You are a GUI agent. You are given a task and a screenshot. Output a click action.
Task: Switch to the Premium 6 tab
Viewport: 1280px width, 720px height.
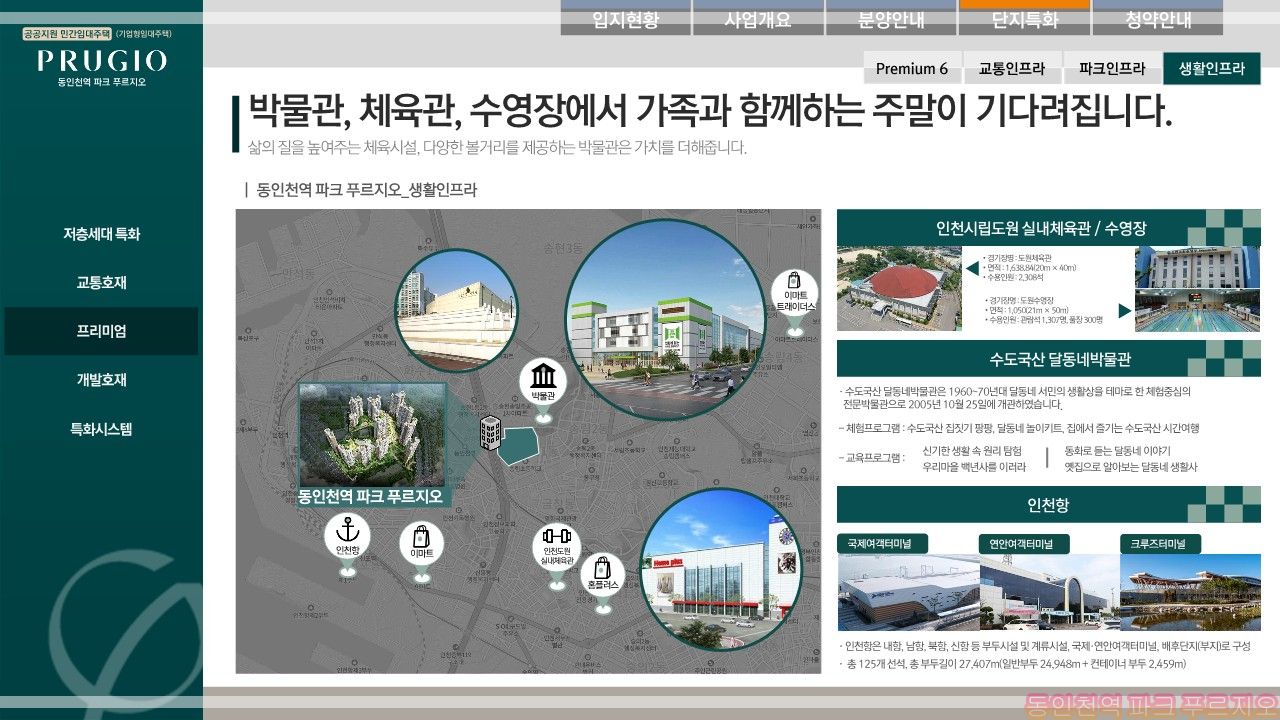pyautogui.click(x=912, y=68)
